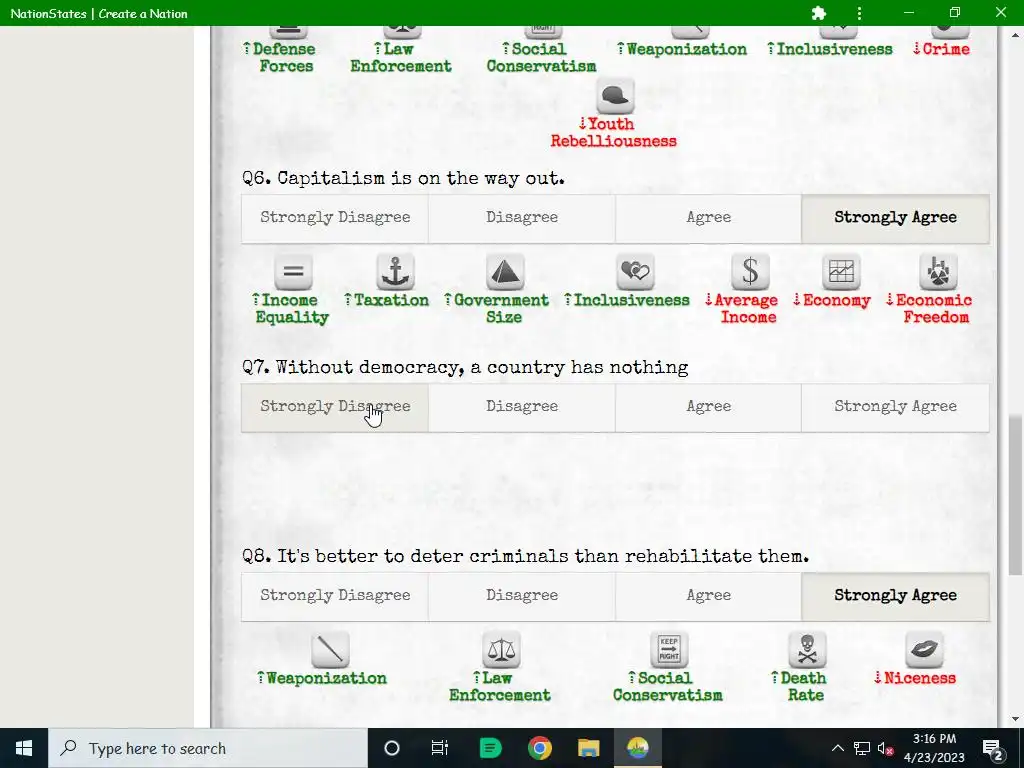Click the Economy label under Q6
The width and height of the screenshot is (1024, 768).
click(x=831, y=300)
